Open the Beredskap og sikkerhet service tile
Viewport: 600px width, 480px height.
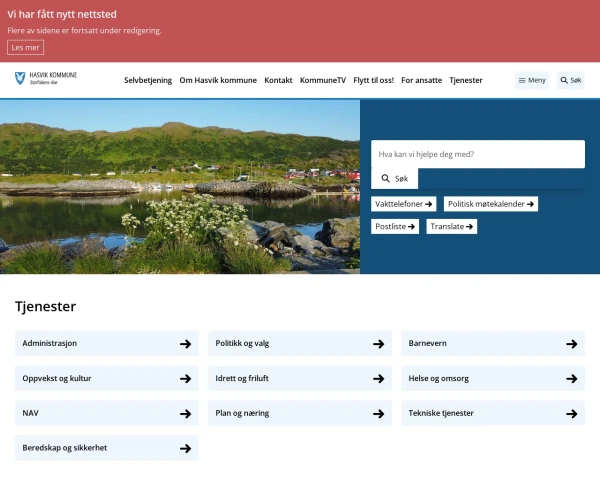click(x=107, y=448)
